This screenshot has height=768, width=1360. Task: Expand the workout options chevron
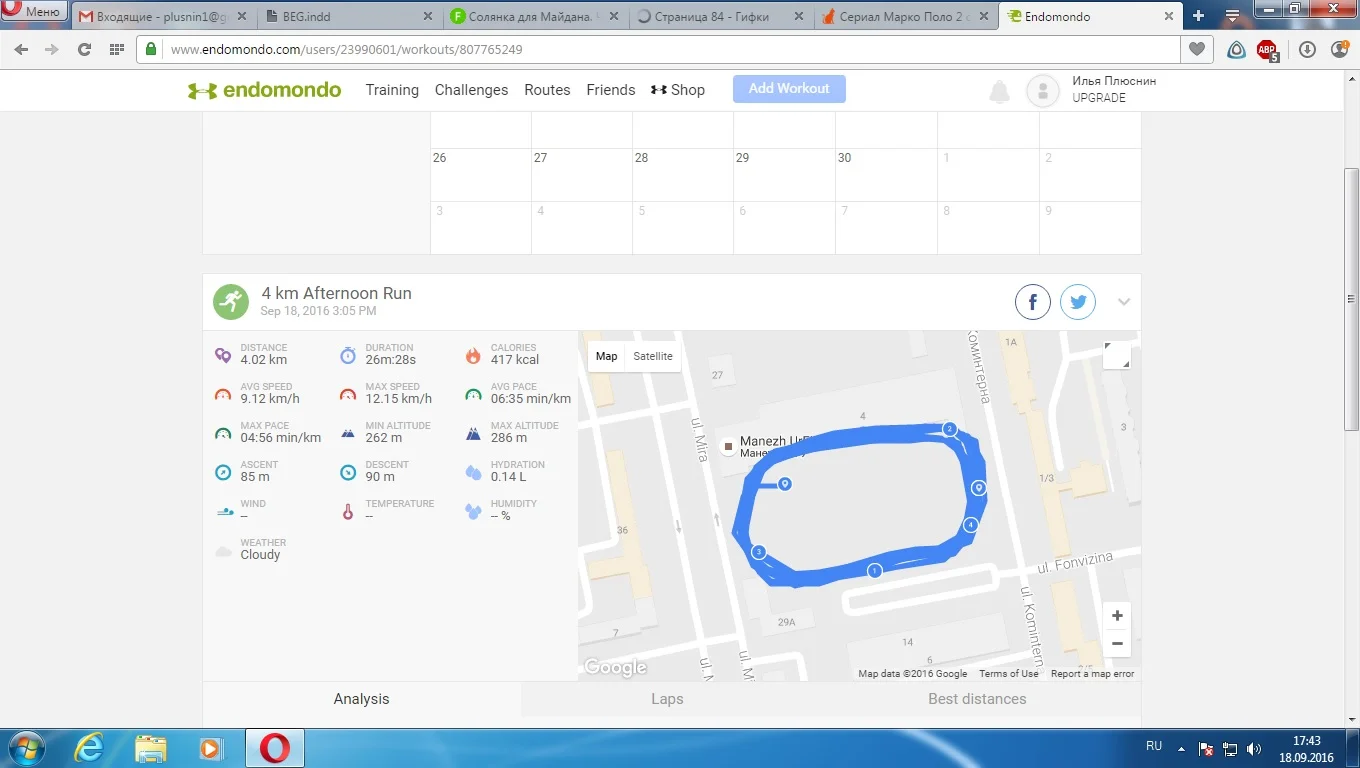[1124, 302]
